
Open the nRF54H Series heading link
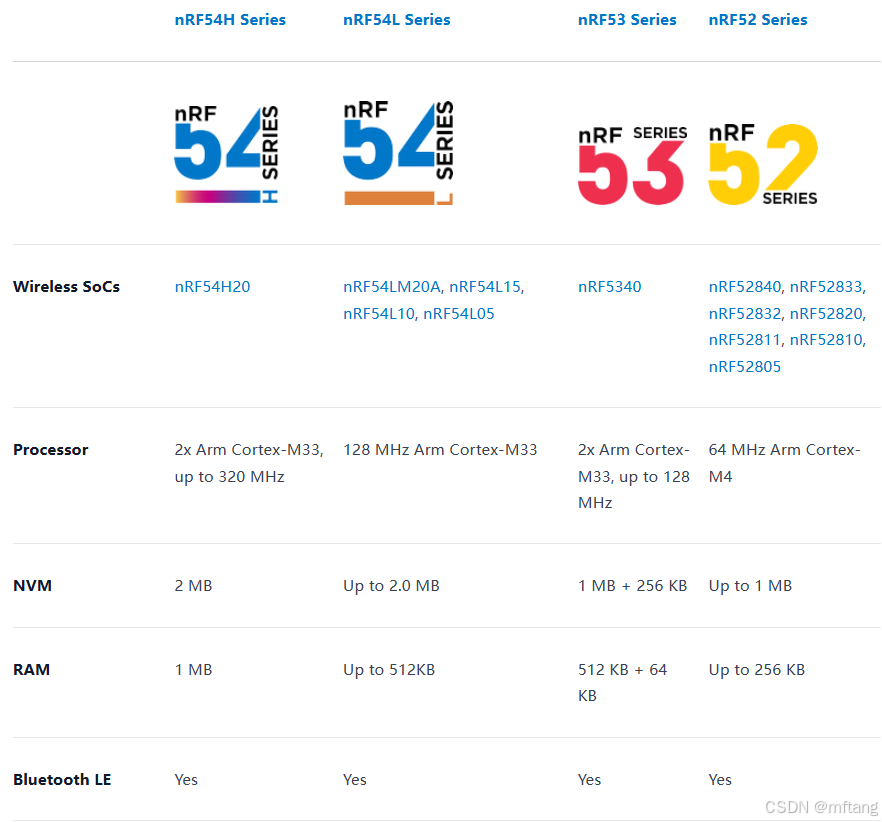(230, 20)
